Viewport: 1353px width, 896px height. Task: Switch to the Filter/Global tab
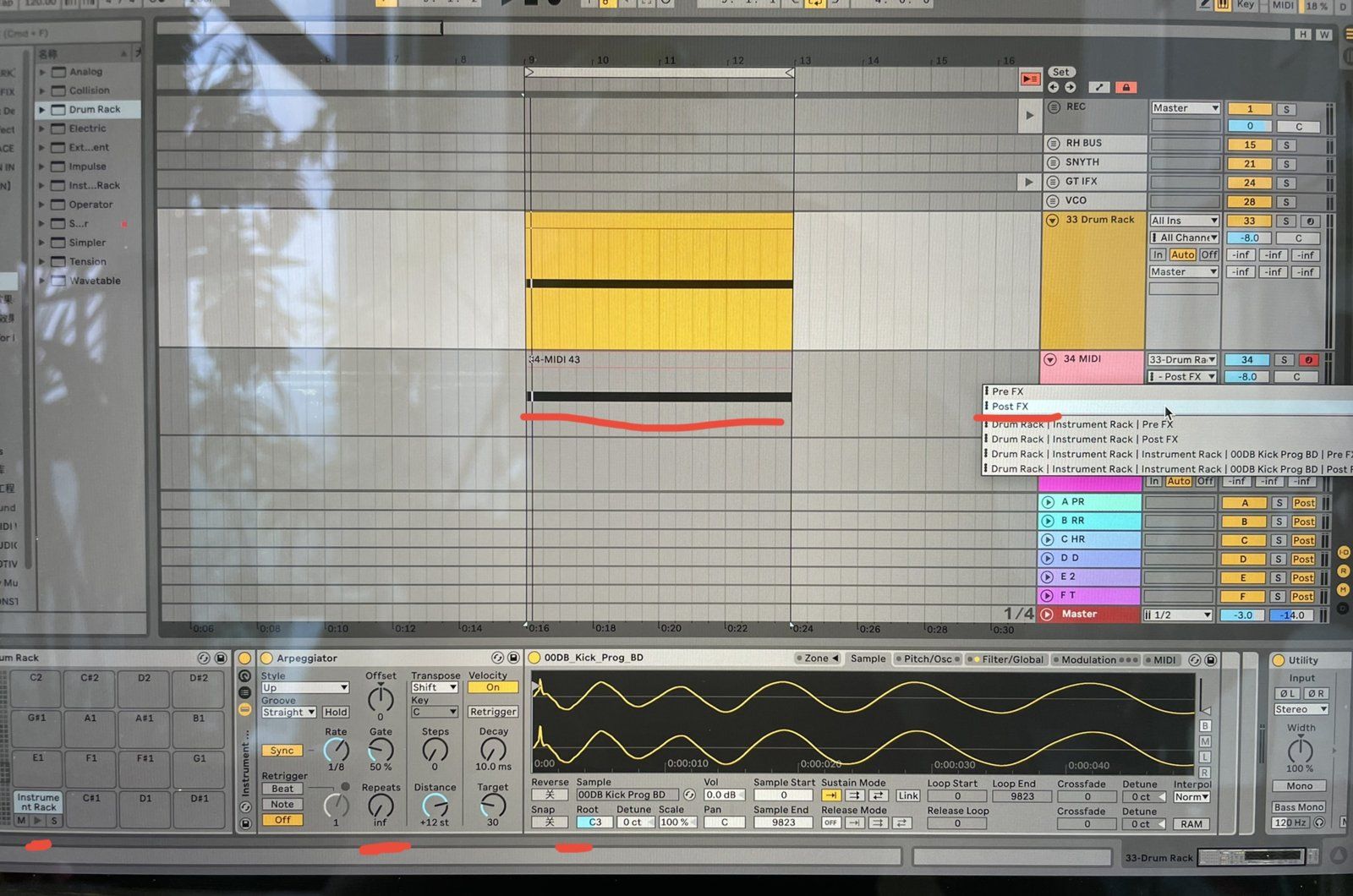pos(1011,659)
